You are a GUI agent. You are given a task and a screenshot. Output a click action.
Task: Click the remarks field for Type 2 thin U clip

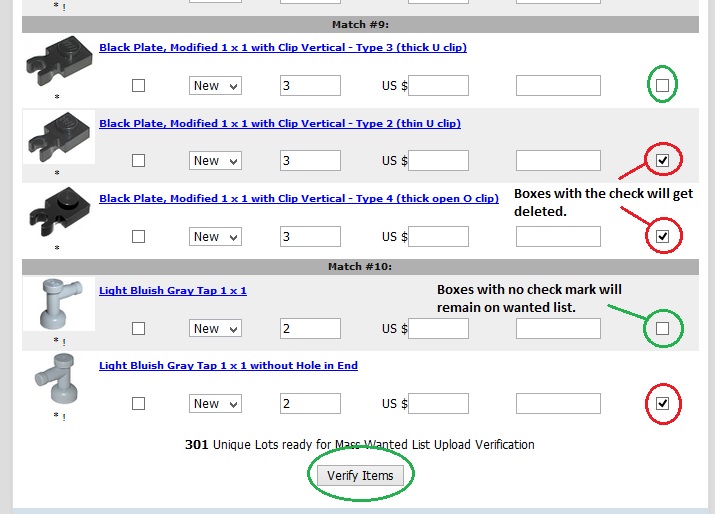(558, 161)
